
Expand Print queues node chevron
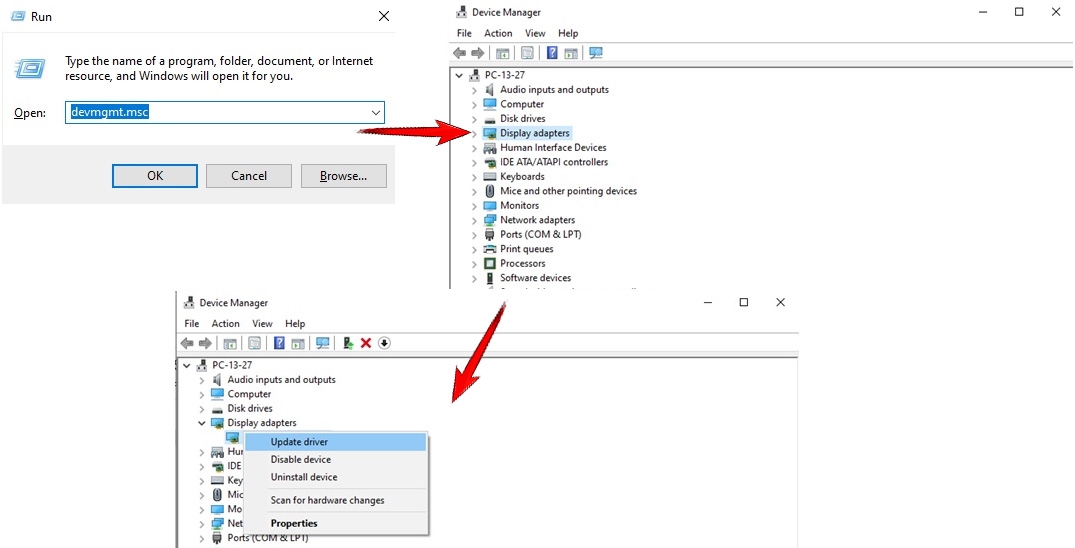click(x=474, y=249)
